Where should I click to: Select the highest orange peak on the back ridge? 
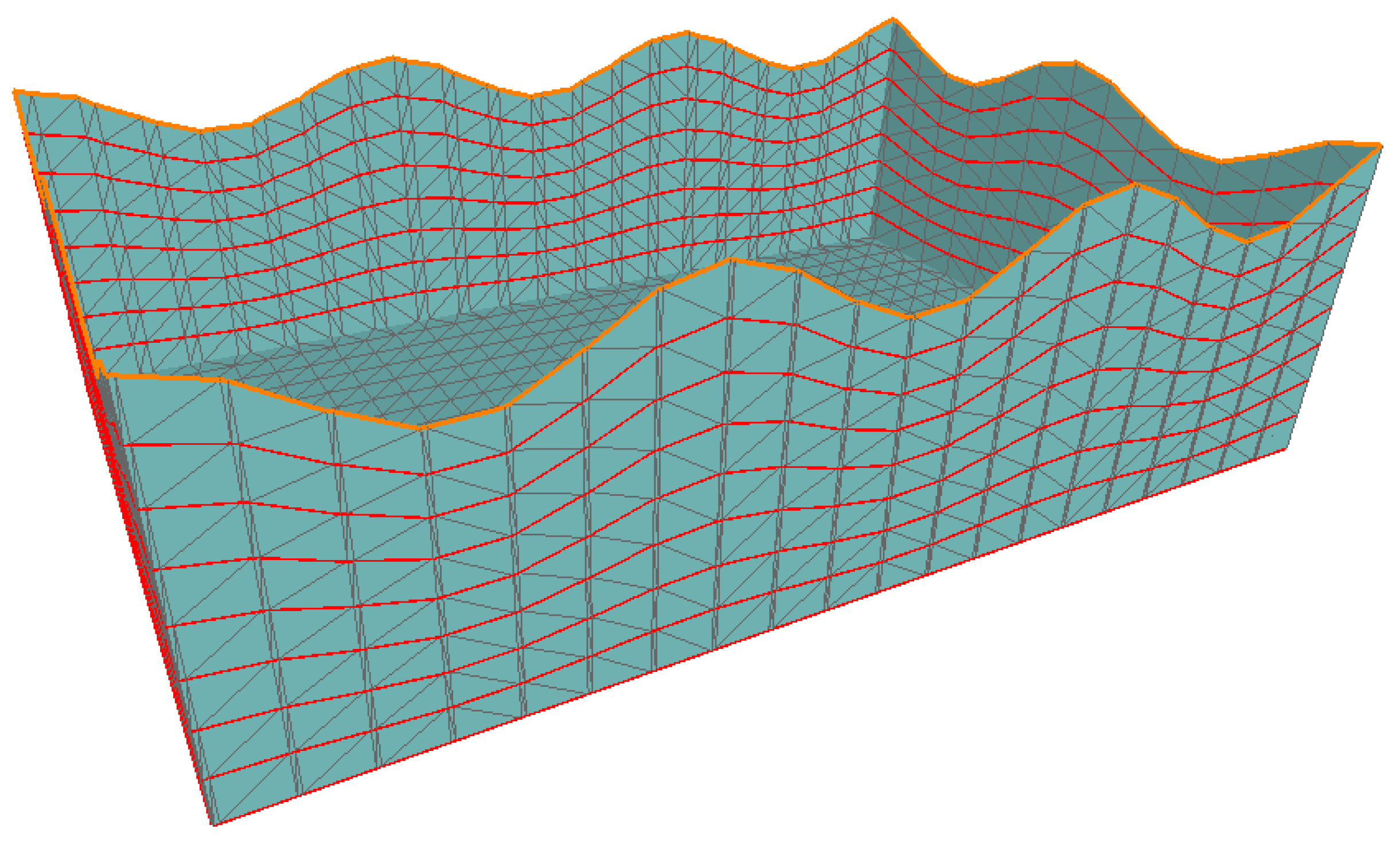[892, 20]
